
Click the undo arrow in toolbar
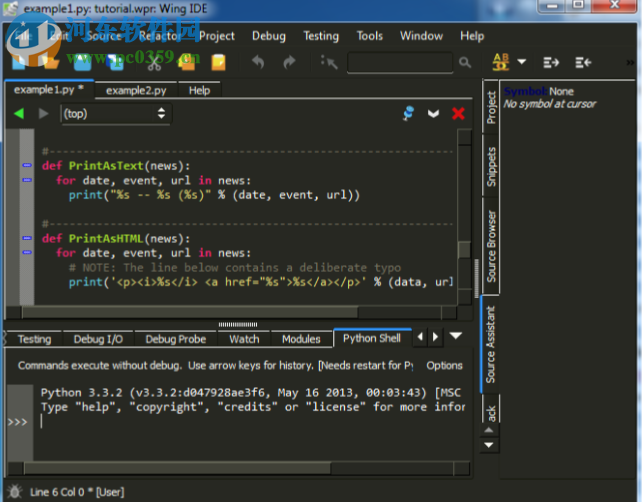click(258, 62)
